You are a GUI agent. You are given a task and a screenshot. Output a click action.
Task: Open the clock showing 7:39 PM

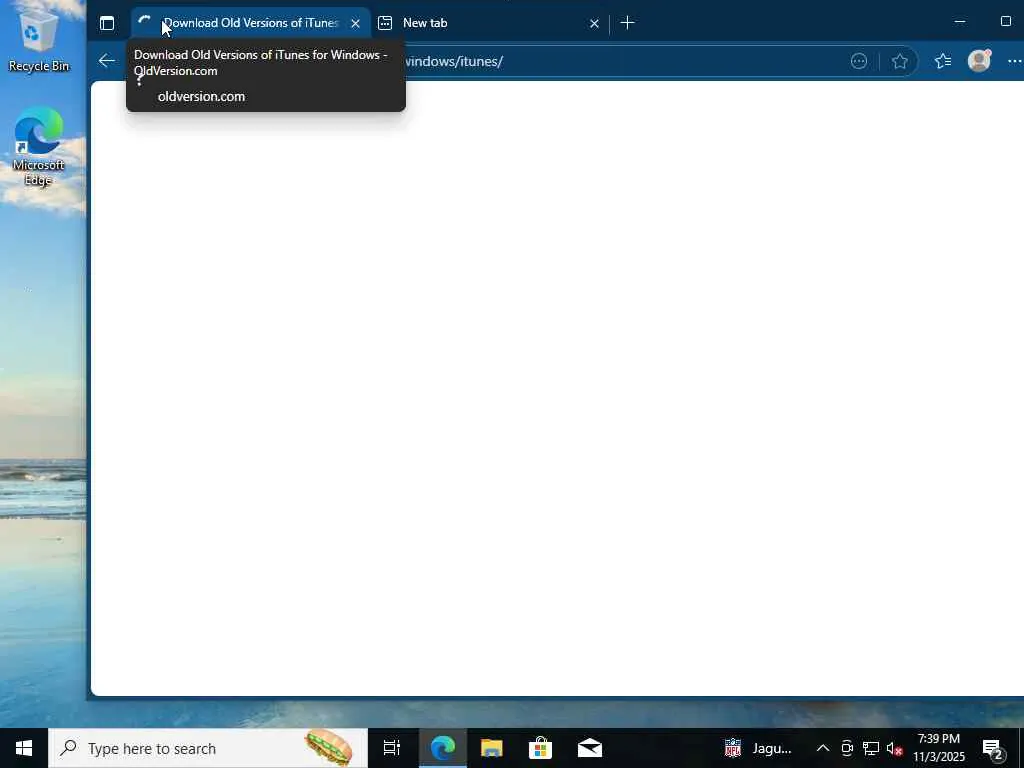pos(938,748)
